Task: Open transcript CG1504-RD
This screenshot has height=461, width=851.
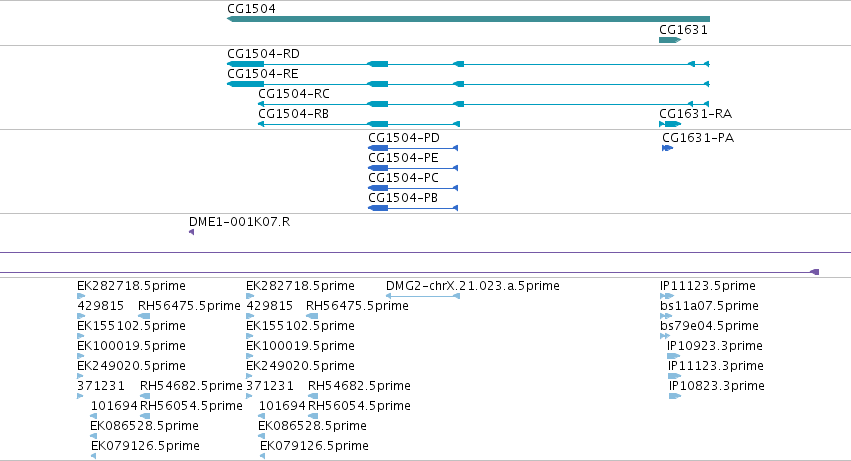Action: click(x=263, y=54)
